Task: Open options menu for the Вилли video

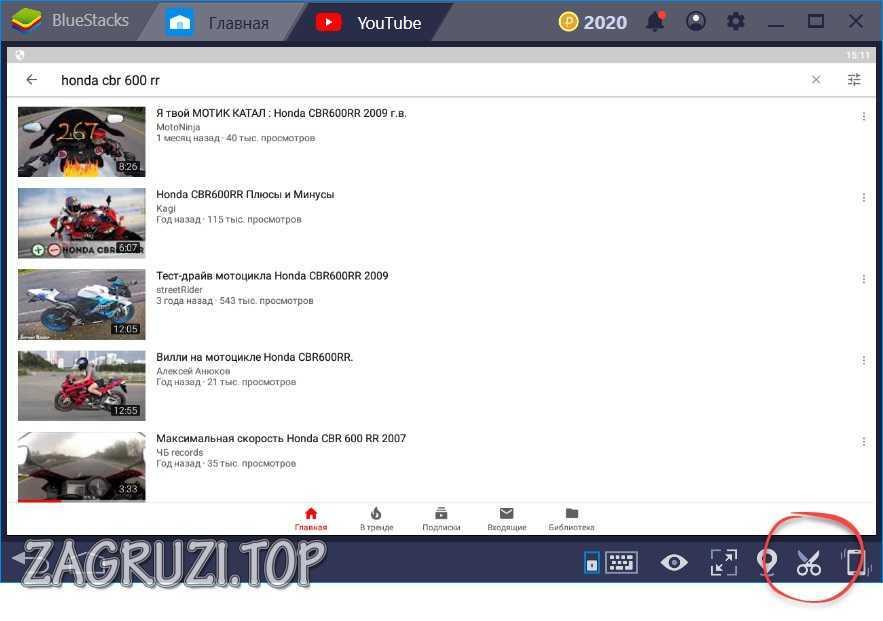Action: point(863,360)
